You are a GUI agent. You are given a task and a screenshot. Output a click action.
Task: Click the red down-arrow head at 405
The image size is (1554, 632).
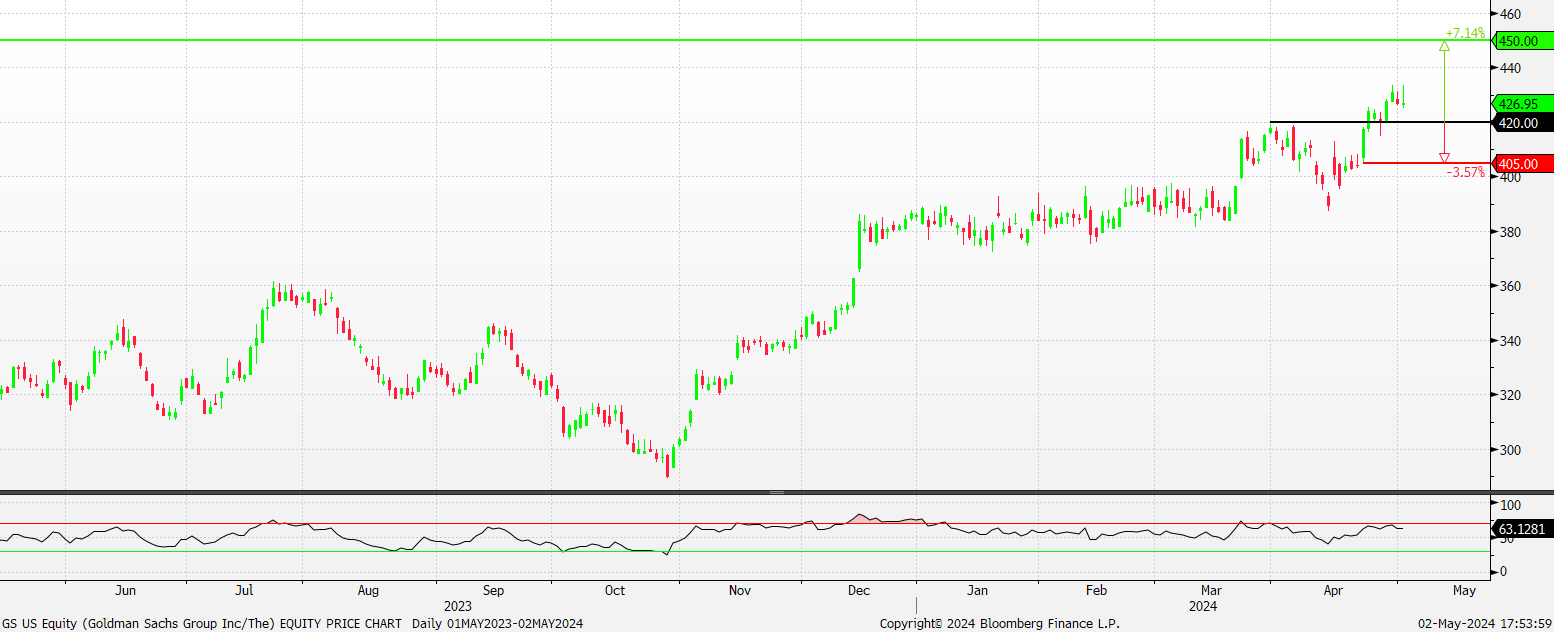pos(1444,158)
